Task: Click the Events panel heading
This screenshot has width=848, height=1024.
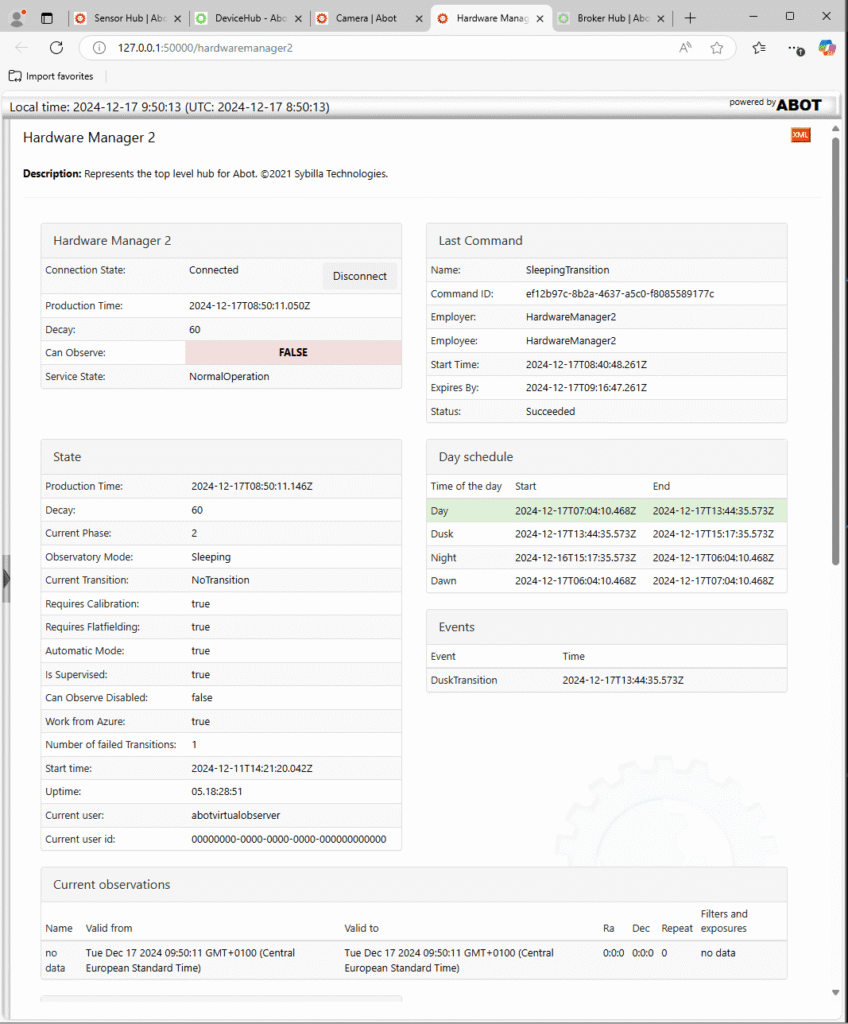Action: [x=456, y=627]
